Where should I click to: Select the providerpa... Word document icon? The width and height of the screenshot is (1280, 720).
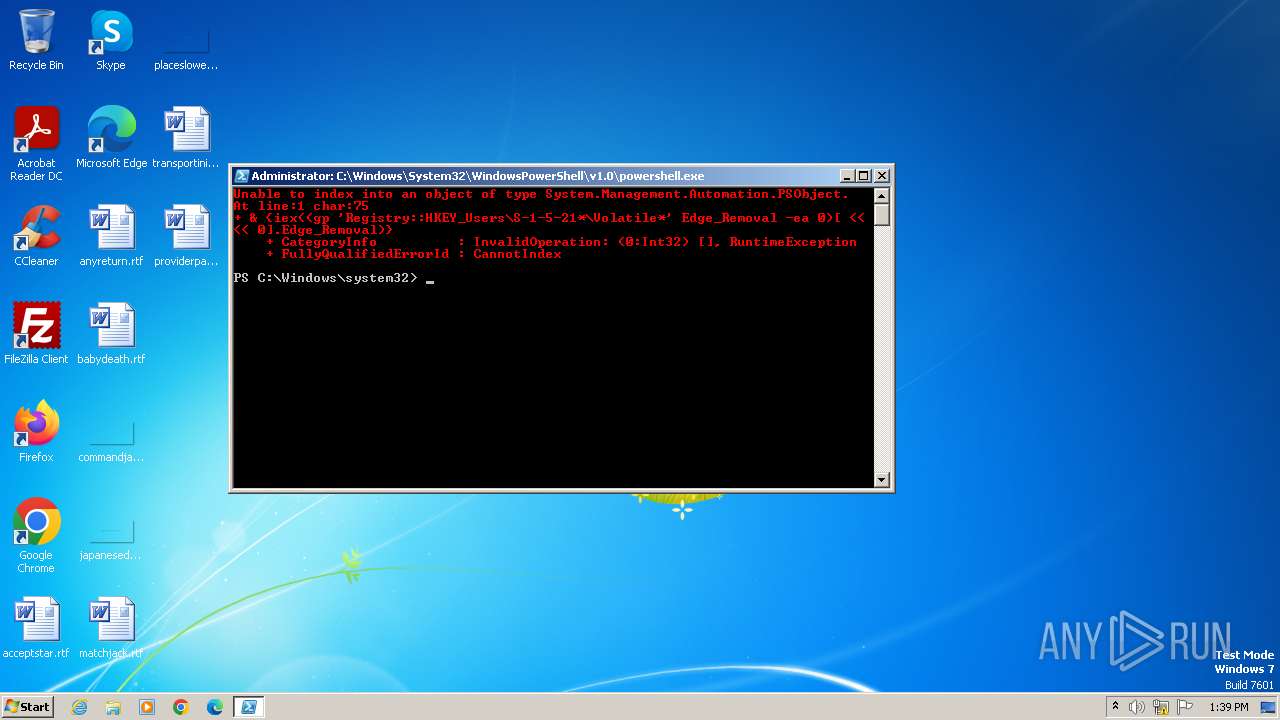tap(186, 236)
